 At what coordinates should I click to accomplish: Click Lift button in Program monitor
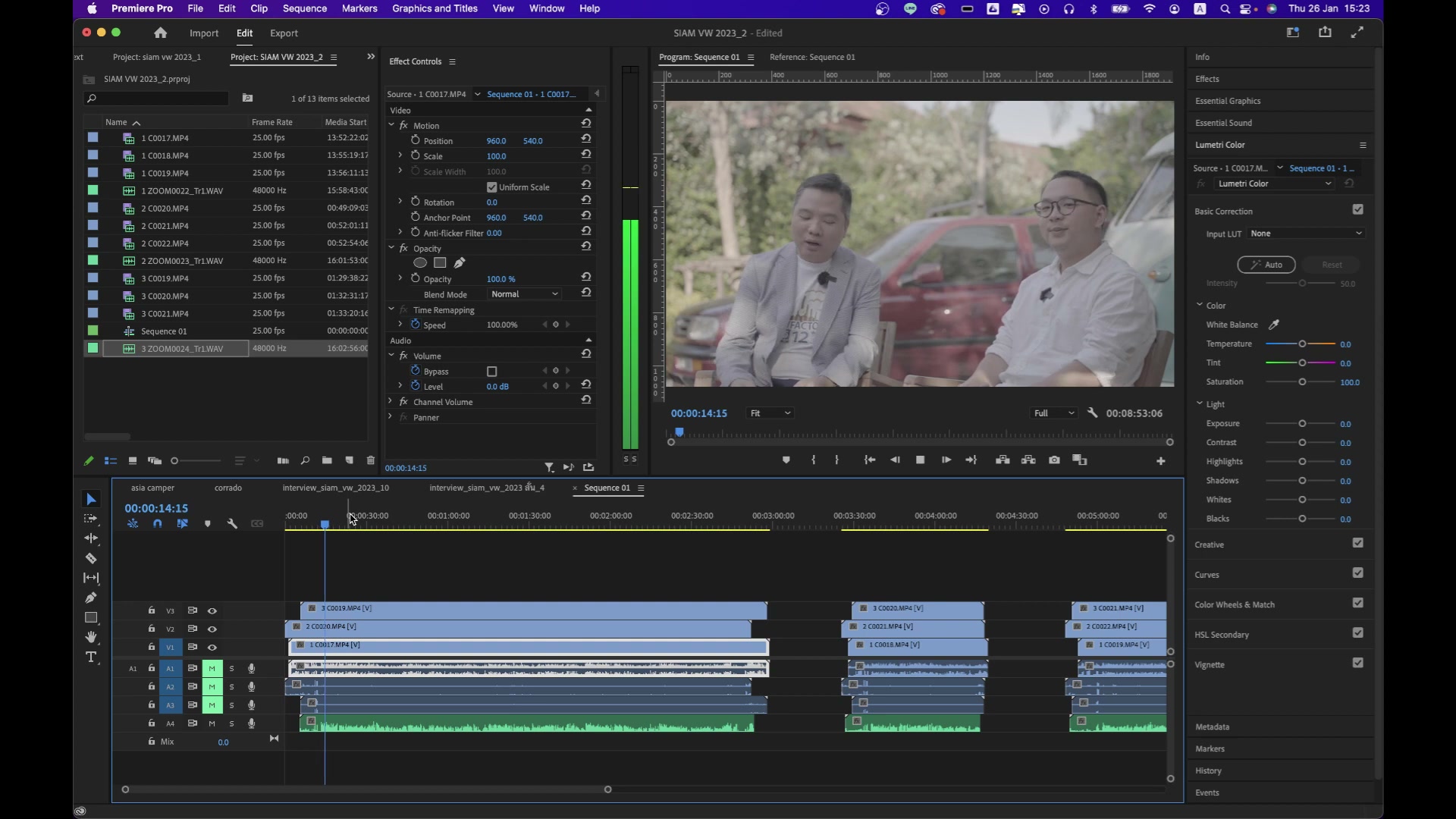click(1003, 460)
